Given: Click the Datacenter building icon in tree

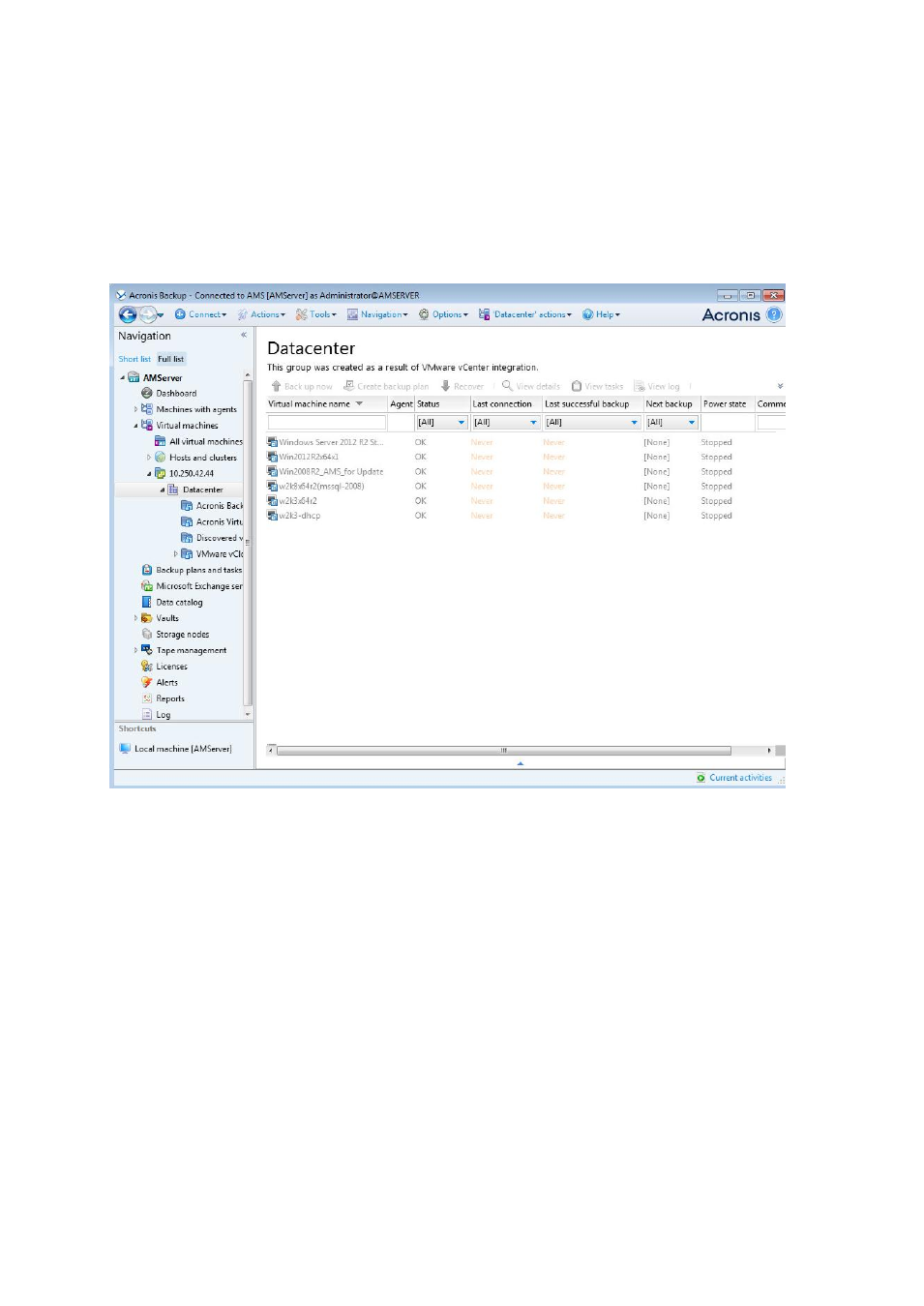Looking at the screenshot, I should [x=174, y=490].
